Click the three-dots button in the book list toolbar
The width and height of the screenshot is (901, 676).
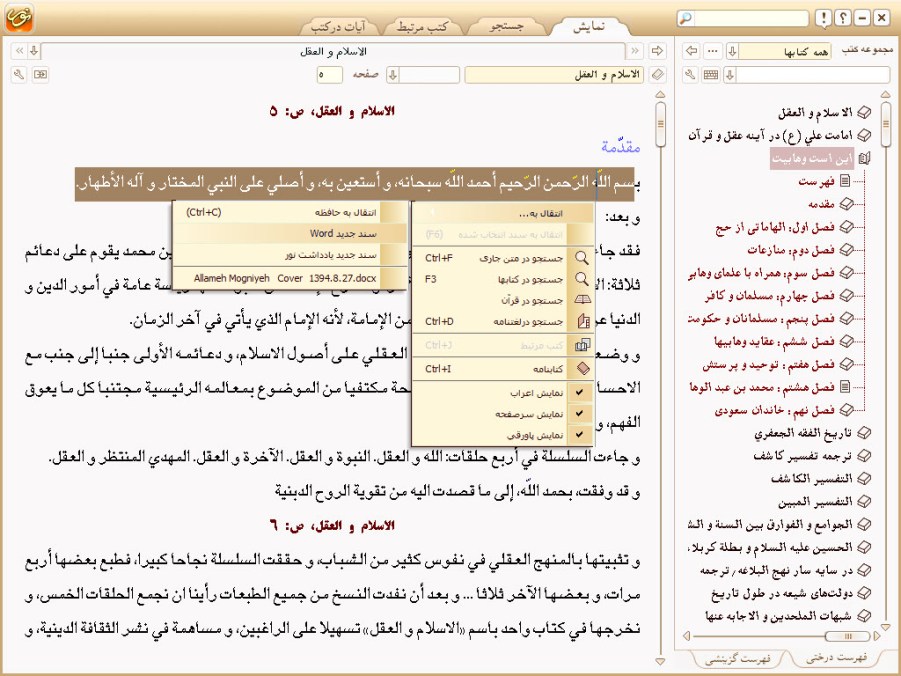pyautogui.click(x=713, y=51)
